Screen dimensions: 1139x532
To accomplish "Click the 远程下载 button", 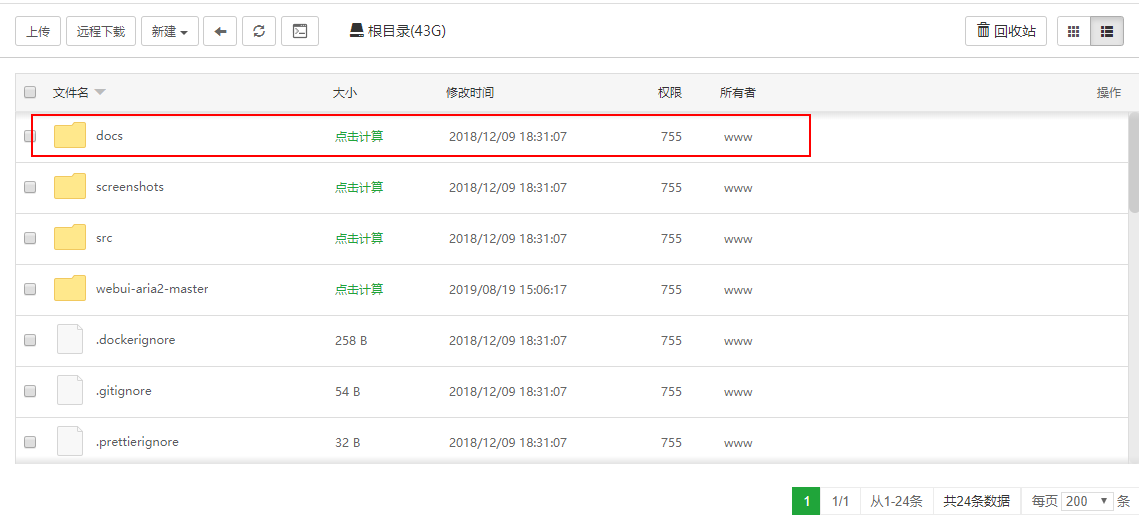I will (101, 31).
